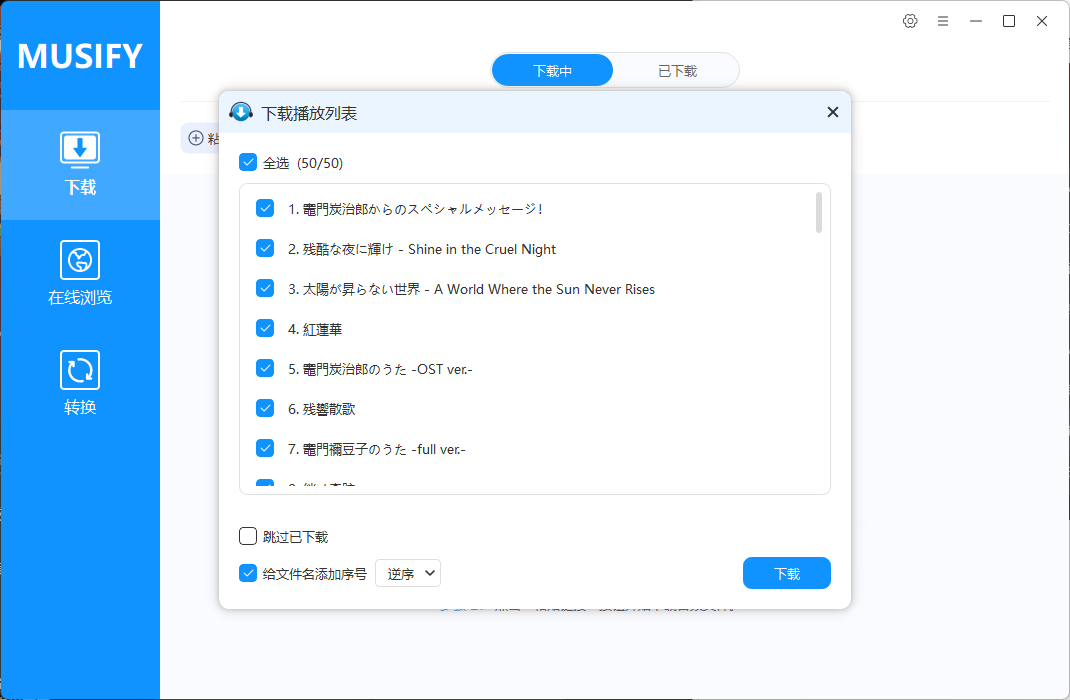Click track title 7. 竈門禰豆子のうた -full ver.-

(377, 450)
